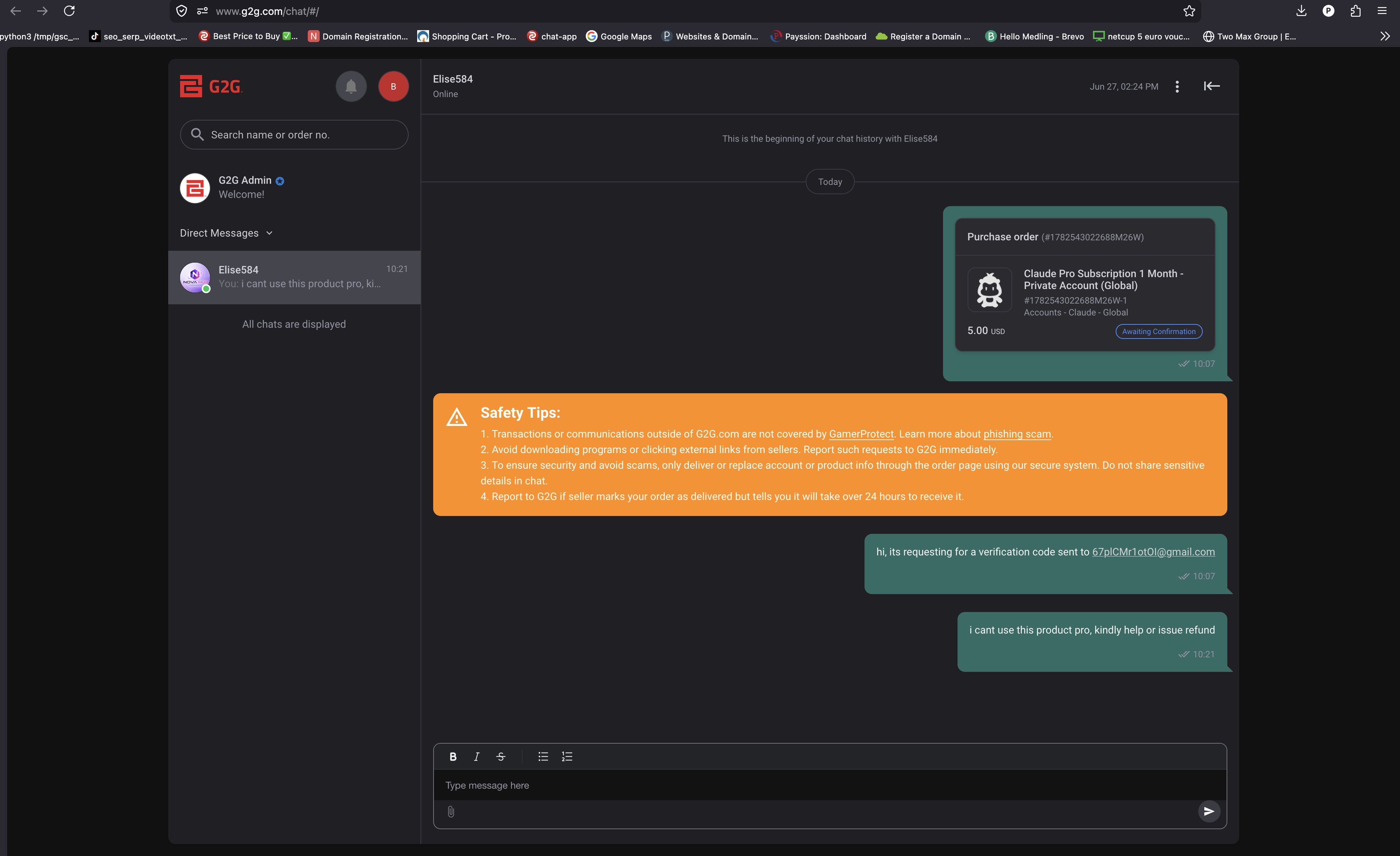
Task: Open the Google Maps bookmark
Action: [619, 36]
